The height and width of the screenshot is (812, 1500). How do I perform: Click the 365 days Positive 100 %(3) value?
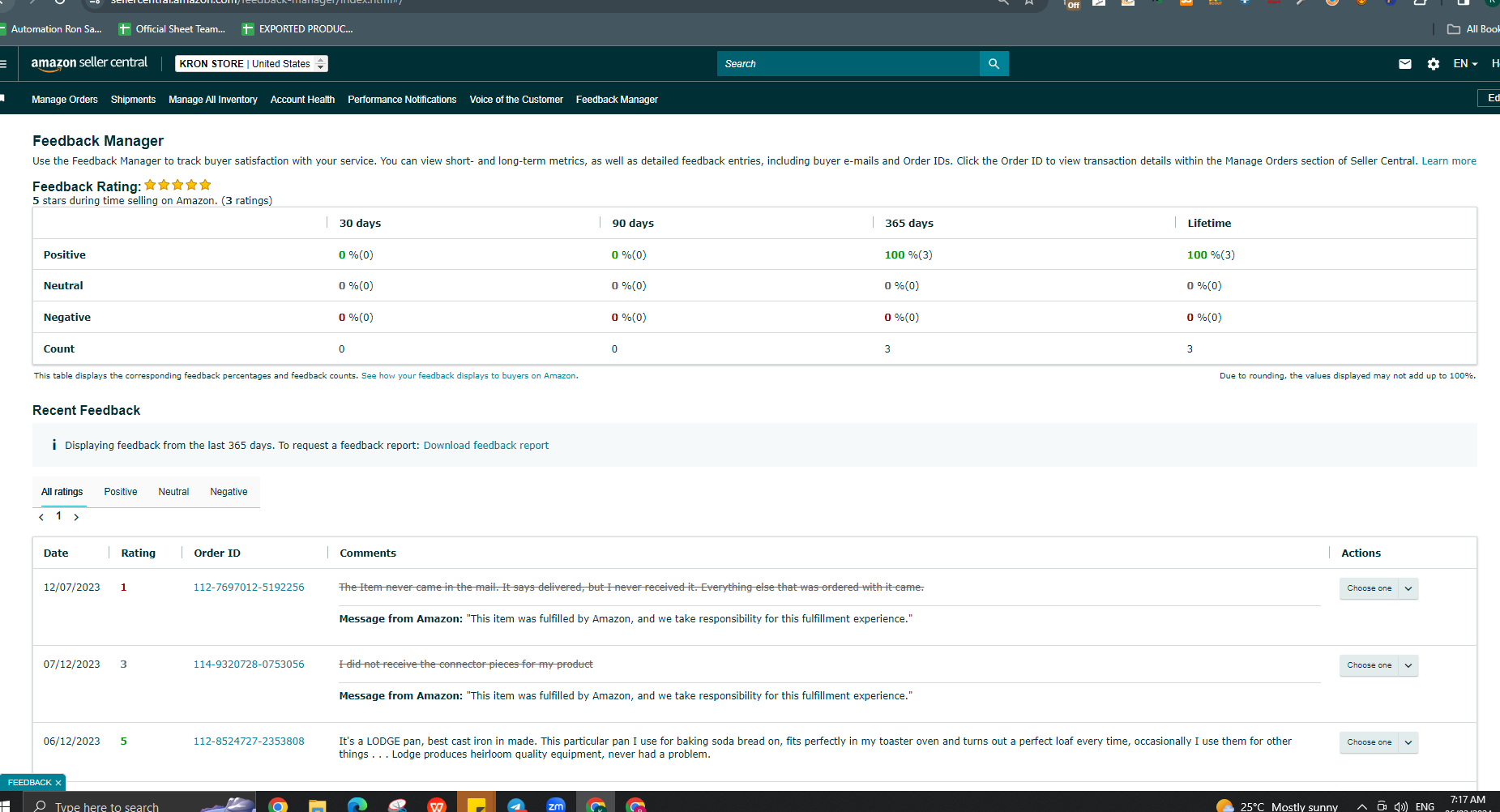[x=908, y=255]
